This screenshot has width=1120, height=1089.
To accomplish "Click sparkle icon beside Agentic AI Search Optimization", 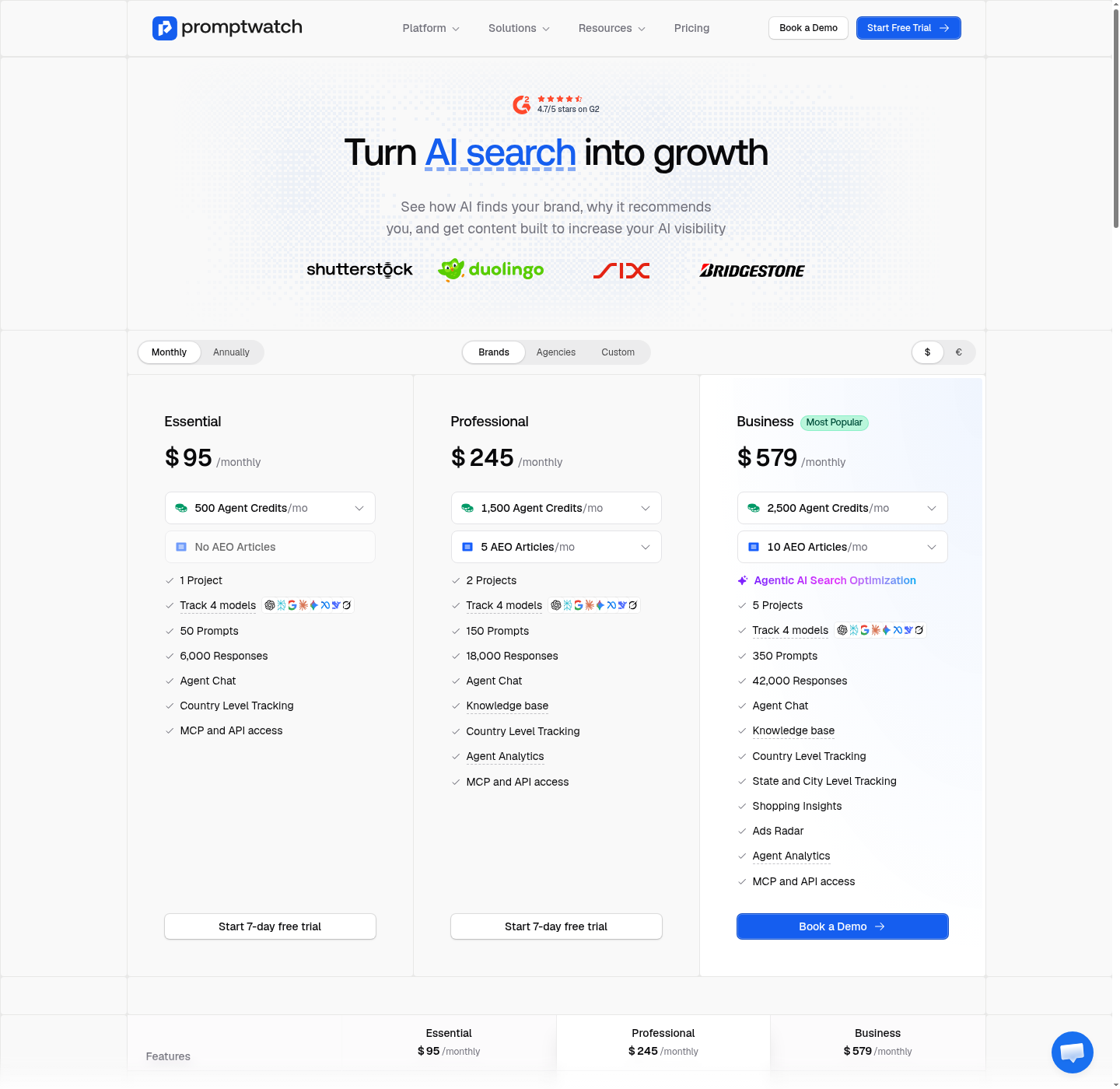I will 743,580.
